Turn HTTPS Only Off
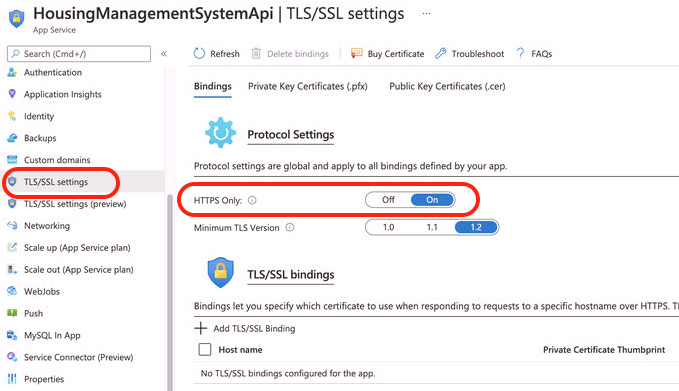679x391 pixels. coord(388,200)
